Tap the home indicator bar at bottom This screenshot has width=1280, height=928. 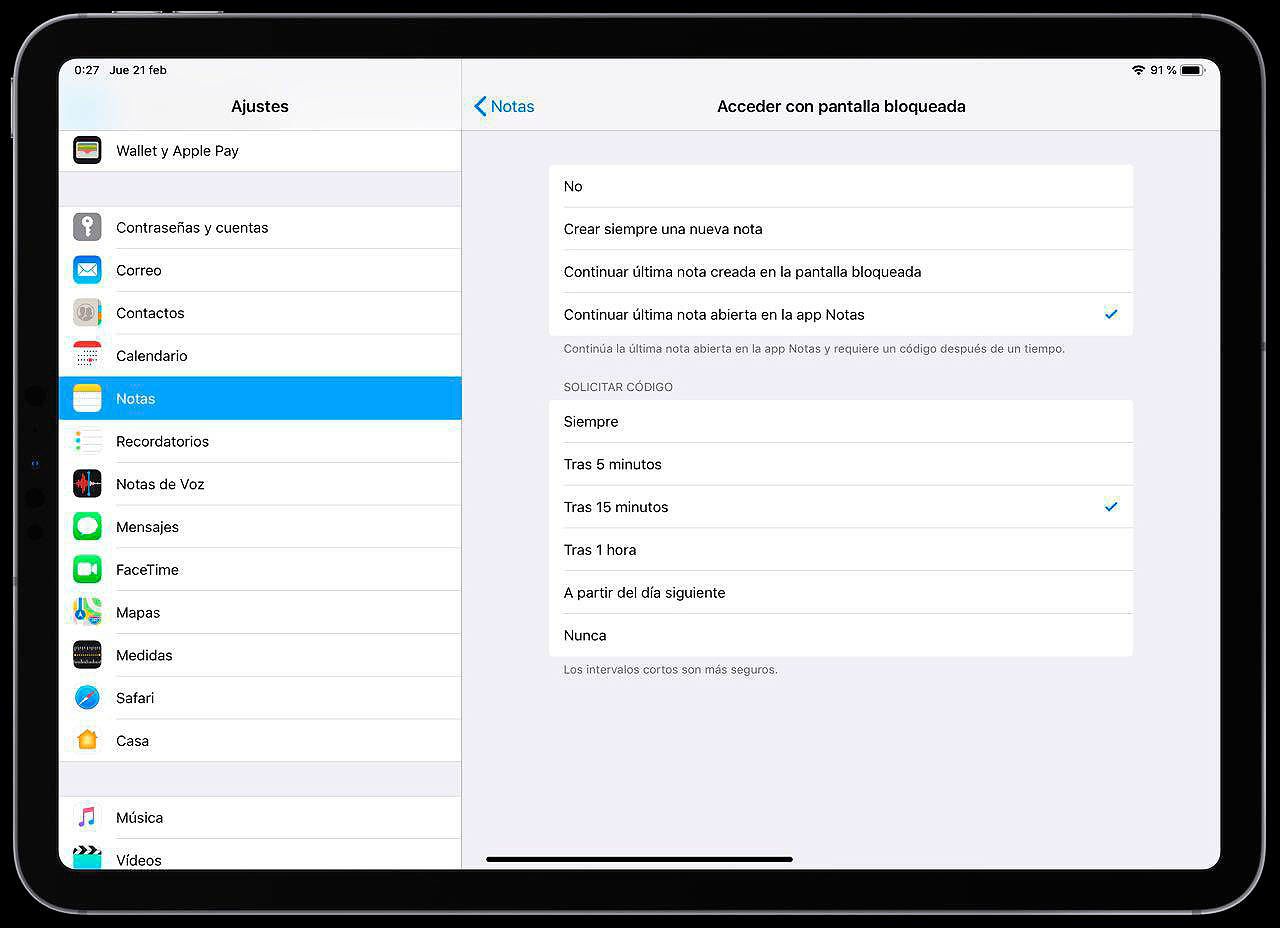pyautogui.click(x=639, y=859)
